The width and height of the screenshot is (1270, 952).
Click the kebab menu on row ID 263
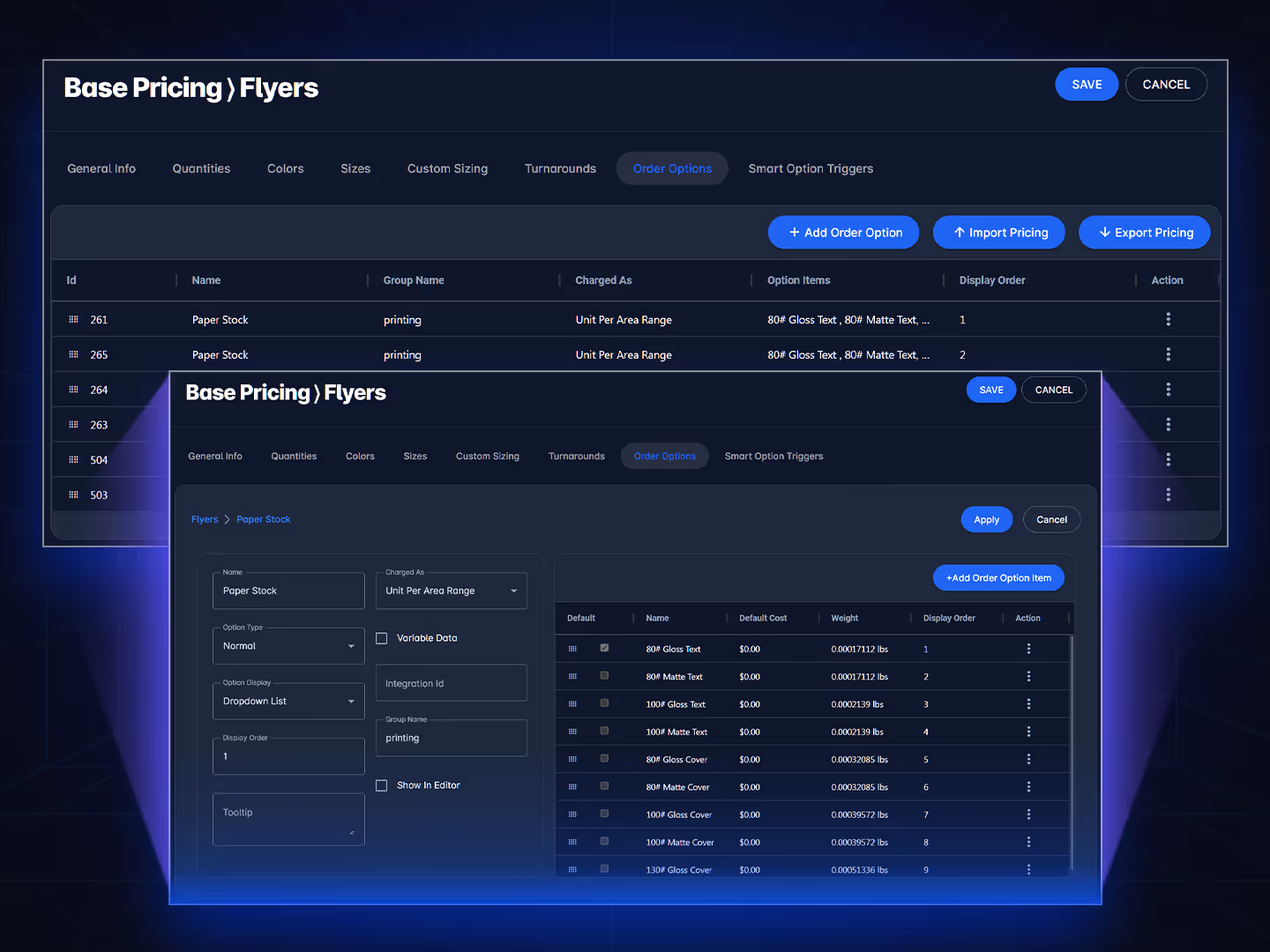(1169, 424)
